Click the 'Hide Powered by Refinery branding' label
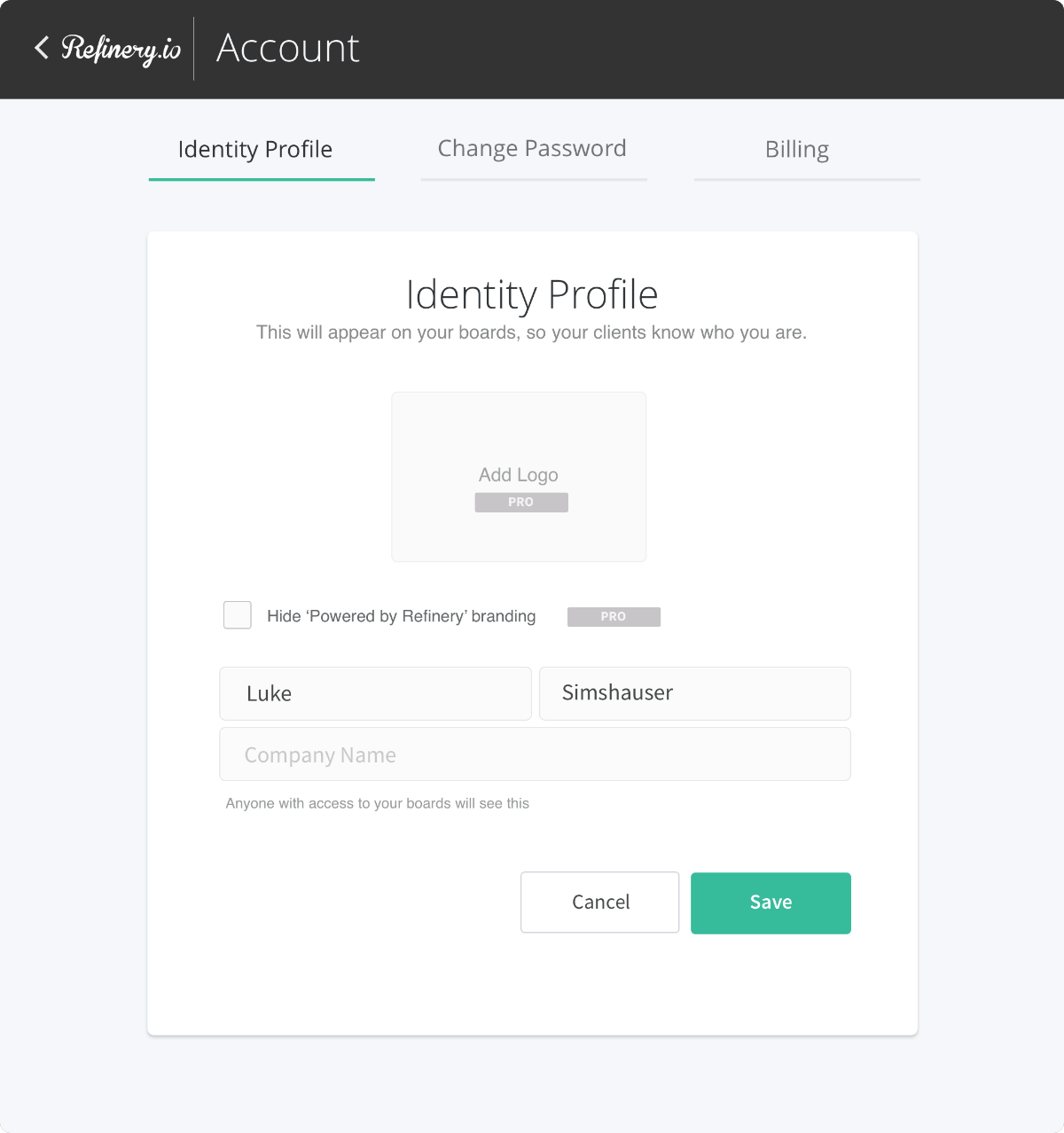 tap(401, 617)
